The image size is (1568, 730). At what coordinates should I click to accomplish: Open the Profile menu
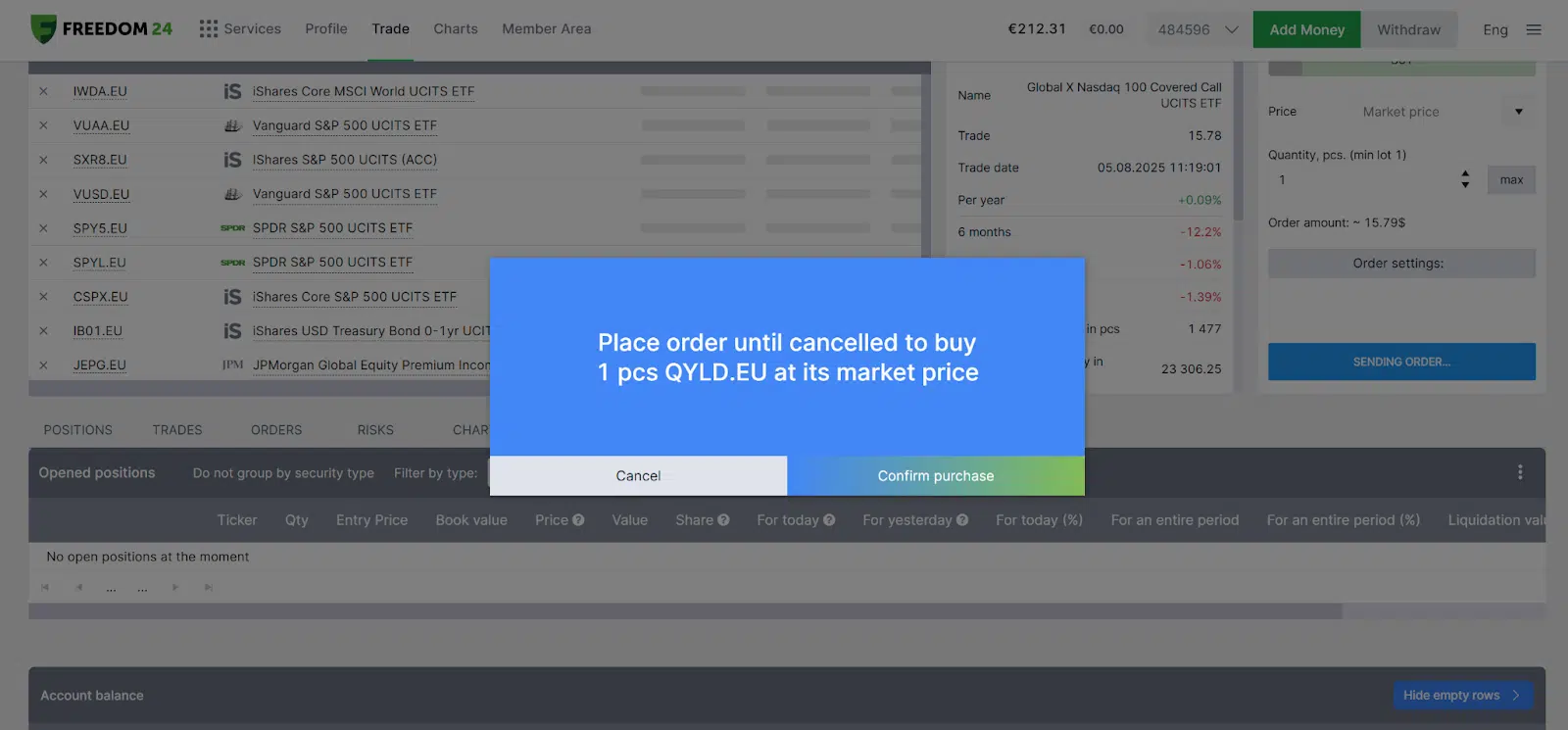point(326,29)
